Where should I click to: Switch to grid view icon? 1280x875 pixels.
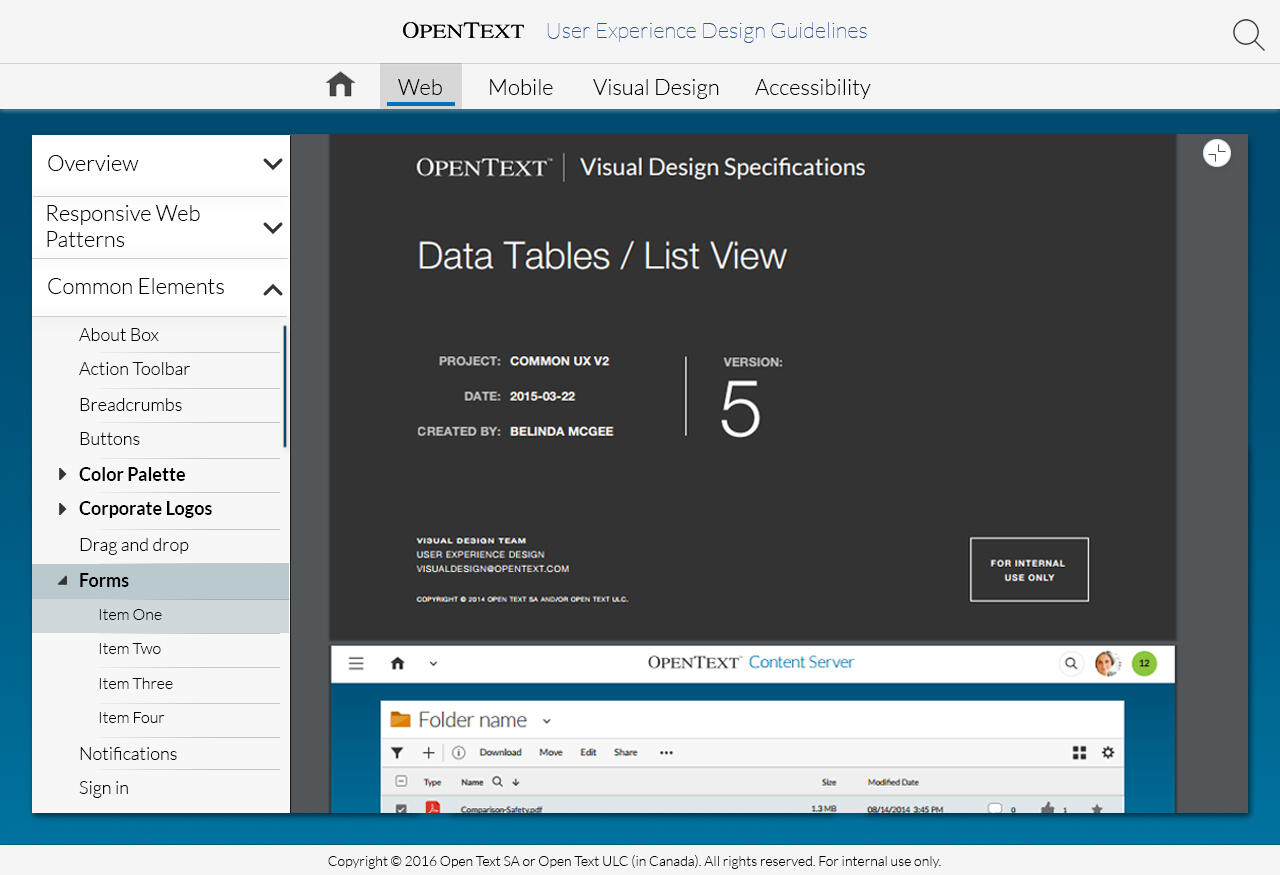click(1079, 753)
